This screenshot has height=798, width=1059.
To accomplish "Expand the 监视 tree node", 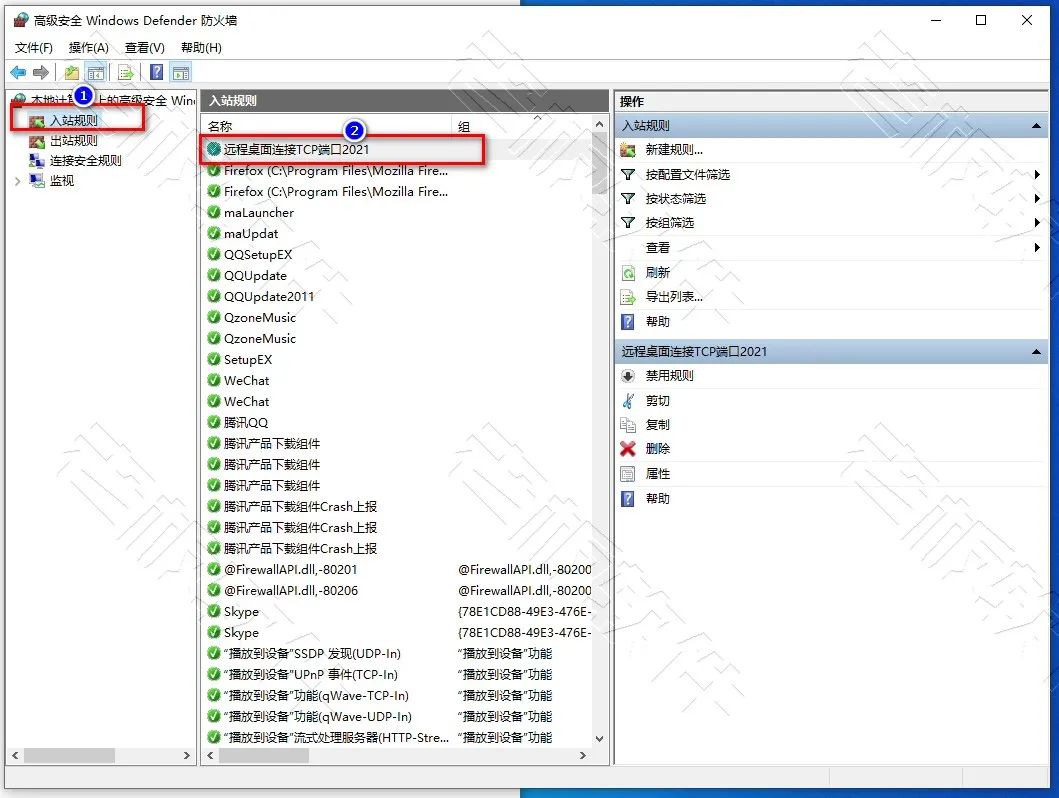I will (x=18, y=181).
